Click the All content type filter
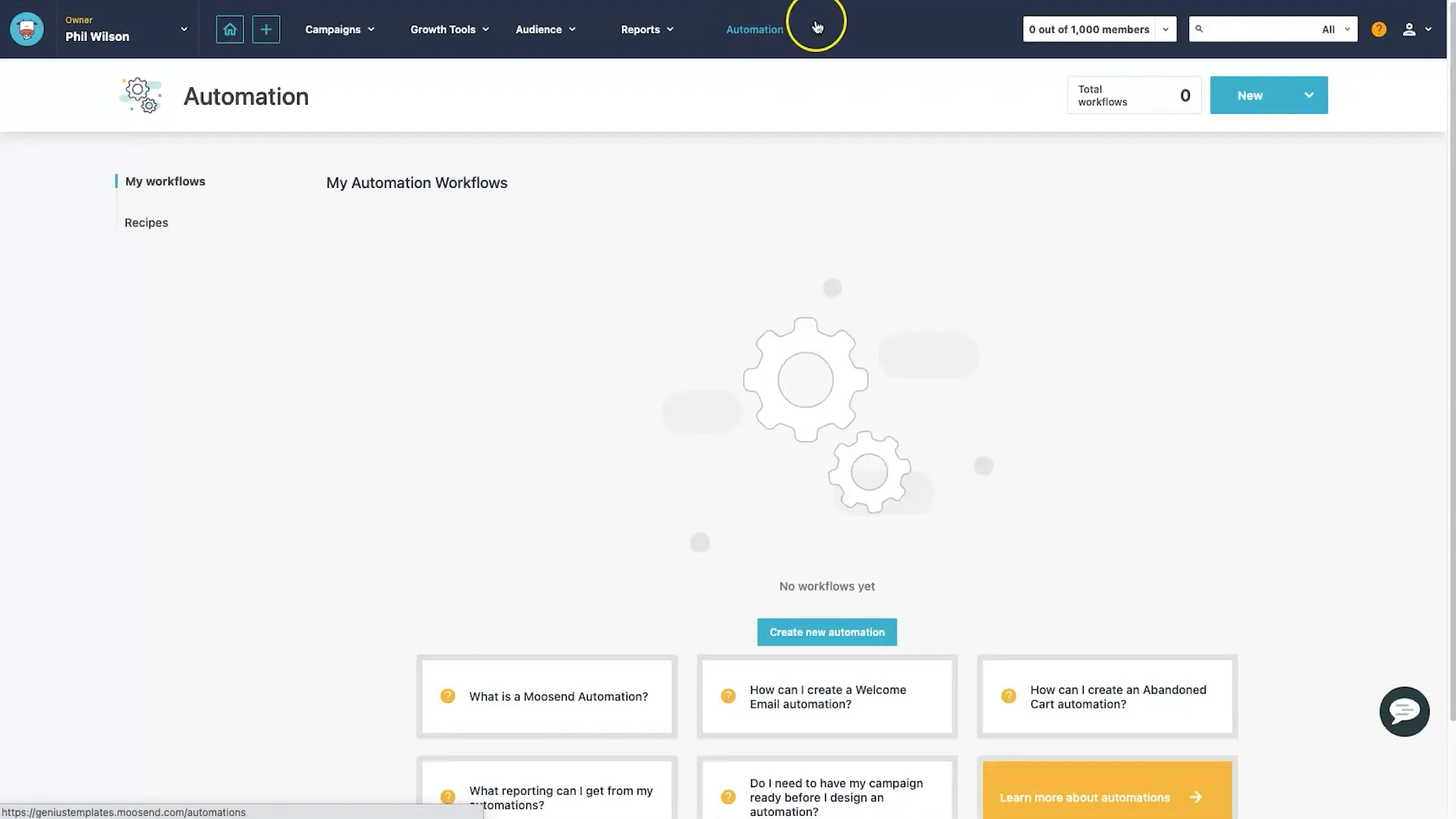The width and height of the screenshot is (1456, 819). [1336, 28]
